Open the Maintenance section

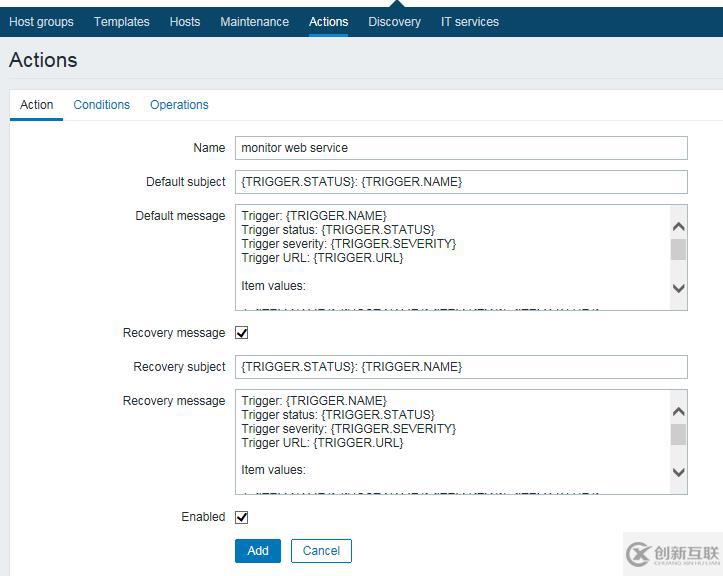tap(255, 22)
